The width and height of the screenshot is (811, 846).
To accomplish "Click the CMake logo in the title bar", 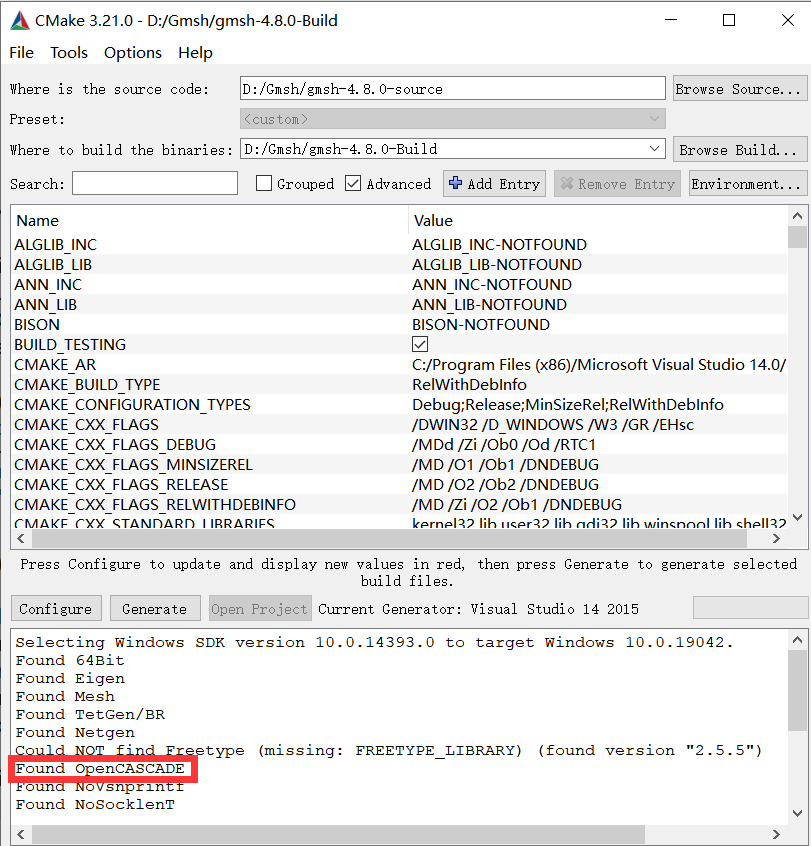I will [x=18, y=20].
